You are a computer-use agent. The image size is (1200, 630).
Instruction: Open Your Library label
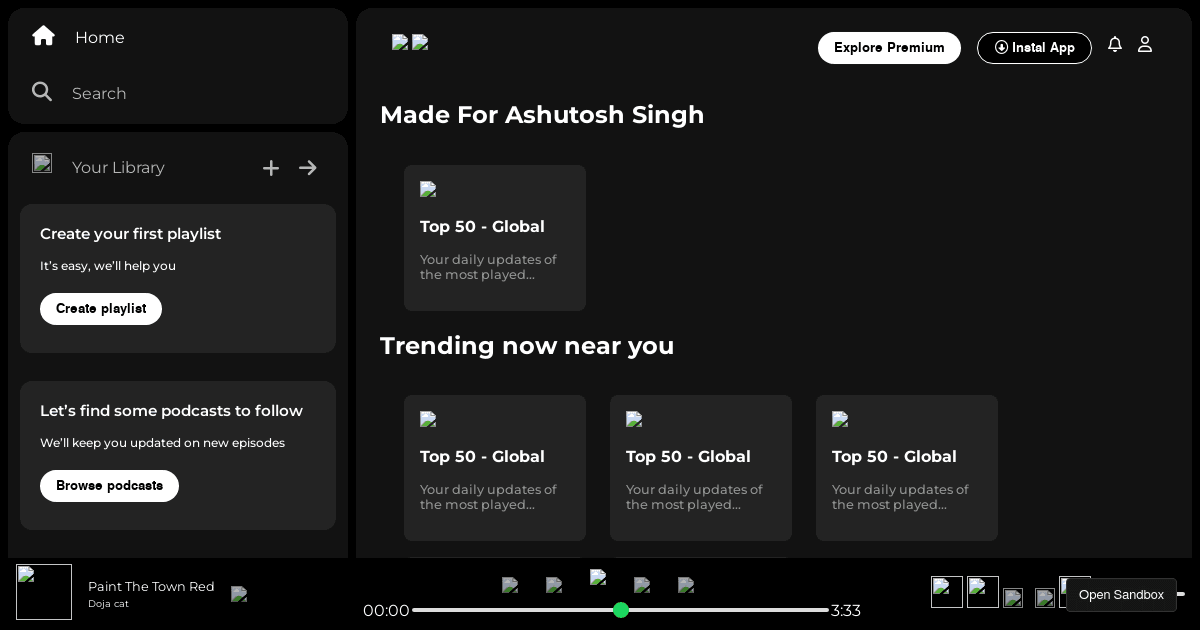click(118, 167)
